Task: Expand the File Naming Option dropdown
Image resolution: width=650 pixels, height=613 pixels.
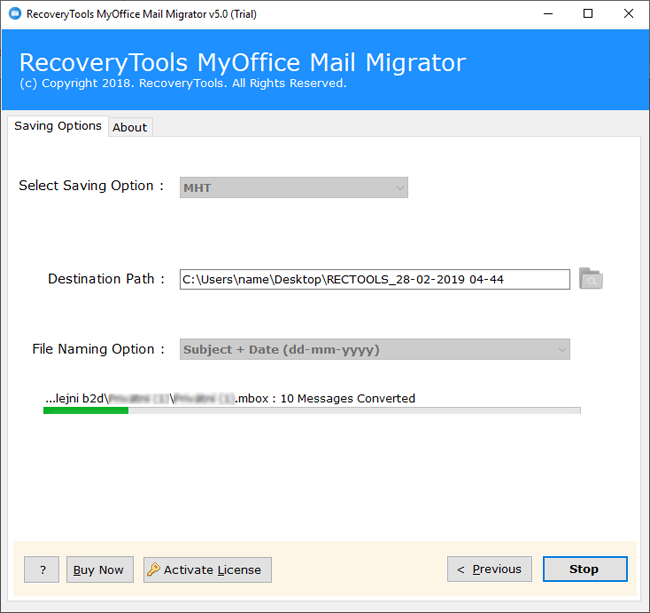Action: 375,349
